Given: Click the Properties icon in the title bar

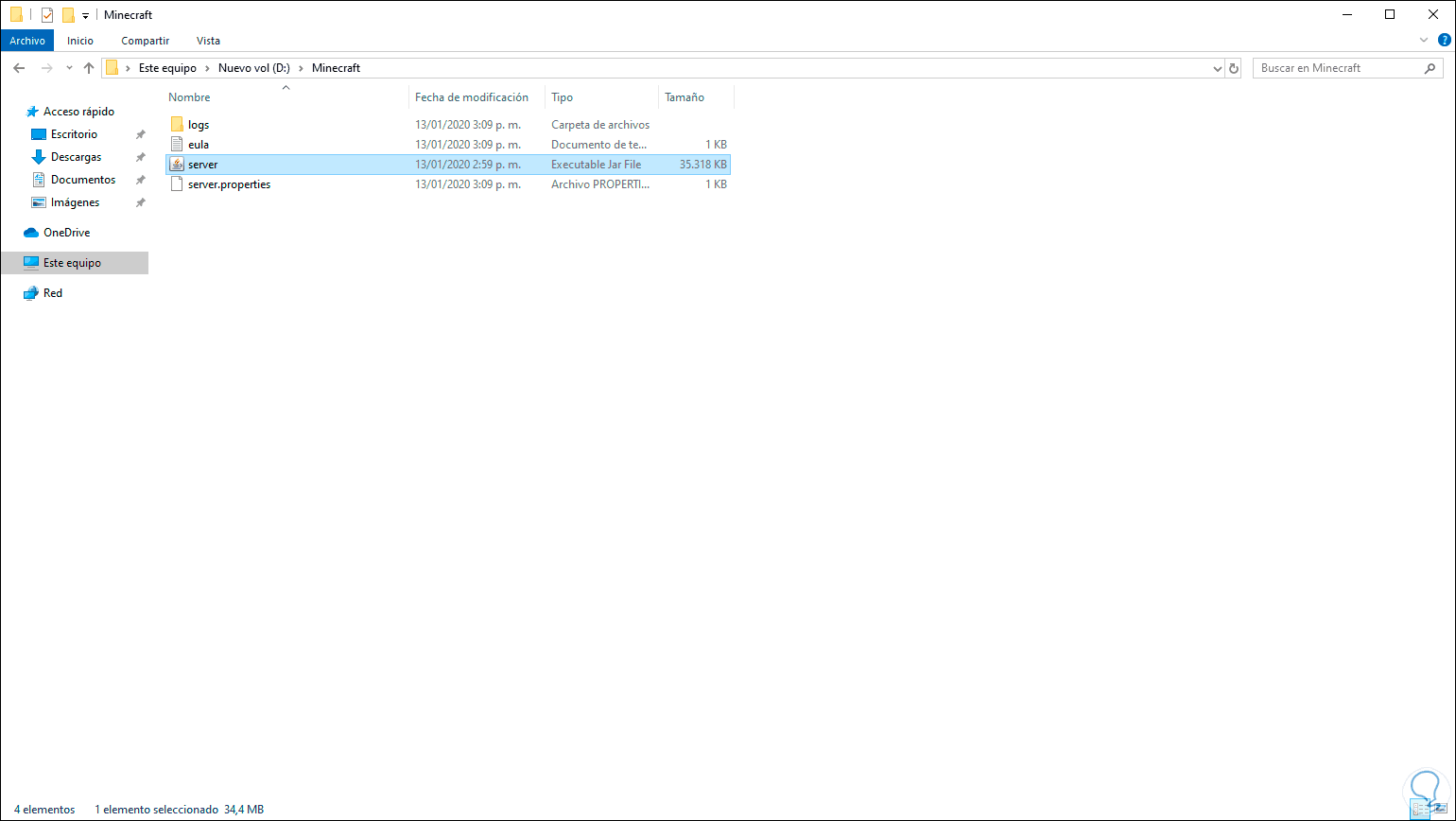Looking at the screenshot, I should [x=47, y=15].
